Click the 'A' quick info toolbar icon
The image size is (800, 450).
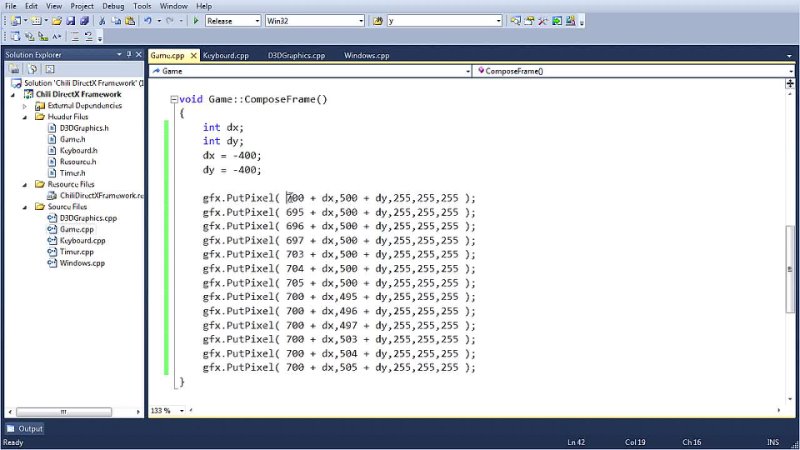click(57, 36)
